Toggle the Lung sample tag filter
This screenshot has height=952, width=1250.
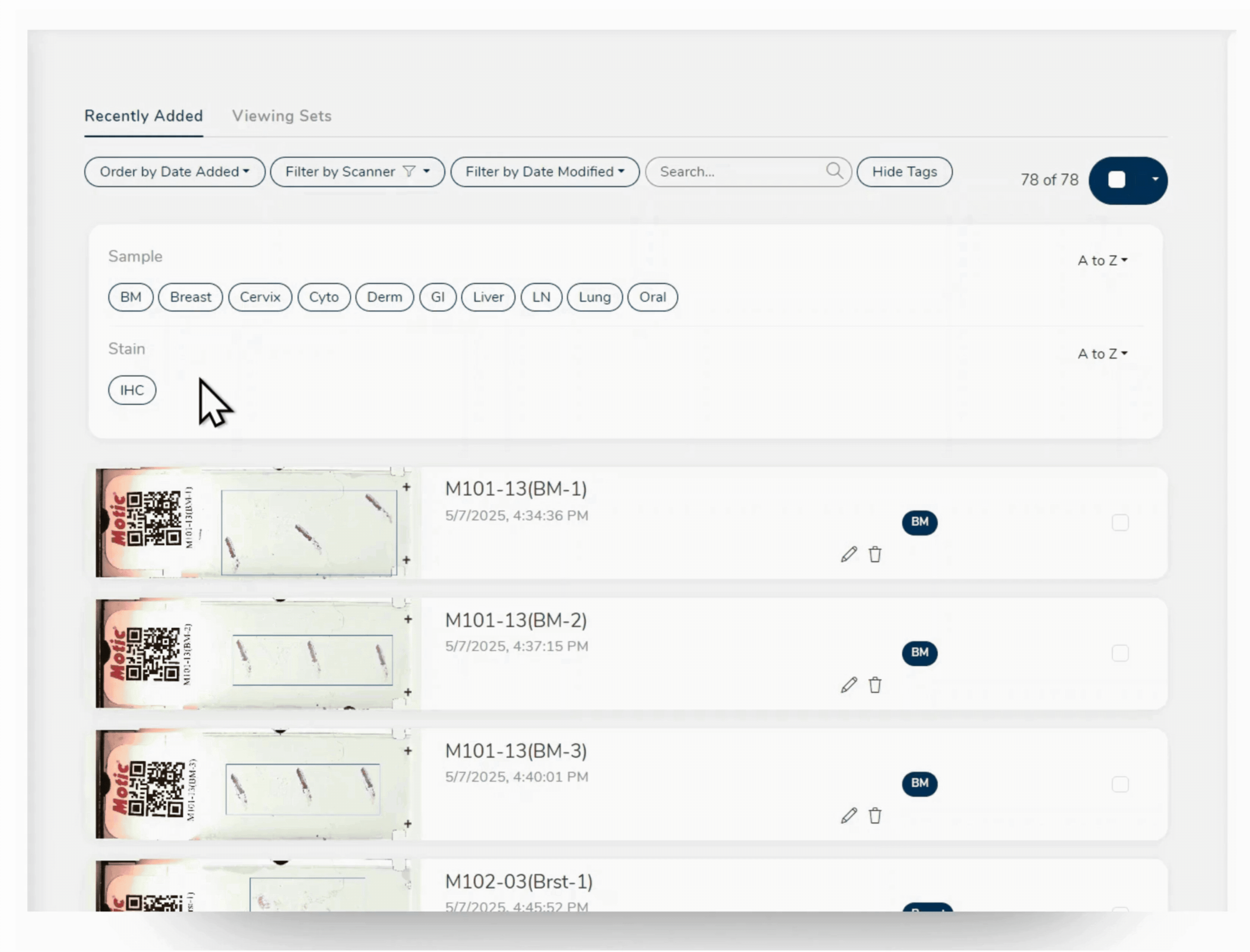[594, 297]
